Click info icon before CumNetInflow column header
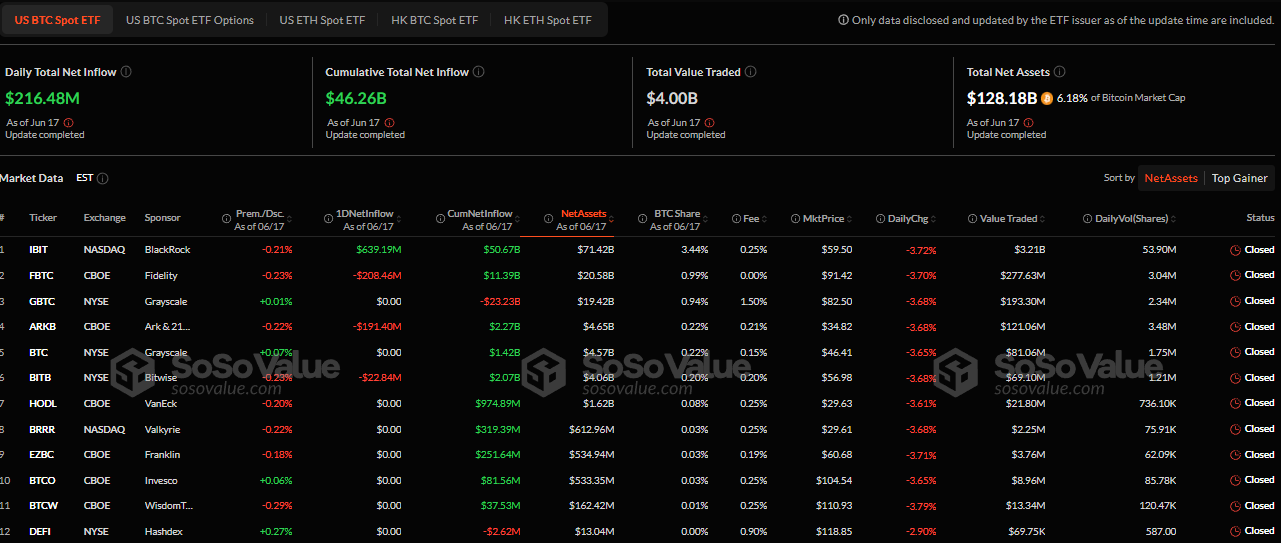1281x543 pixels. pos(439,218)
